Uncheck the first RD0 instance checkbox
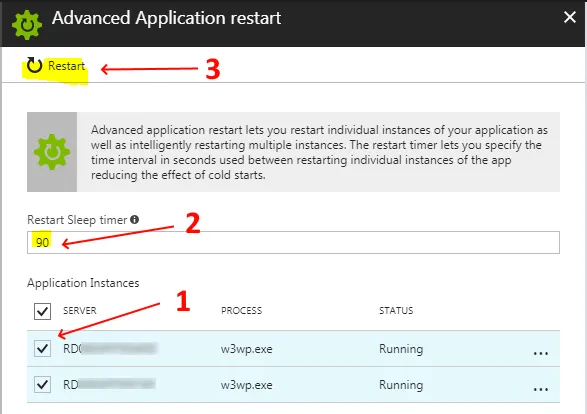Screen dimensions: 587x414 [42, 348]
